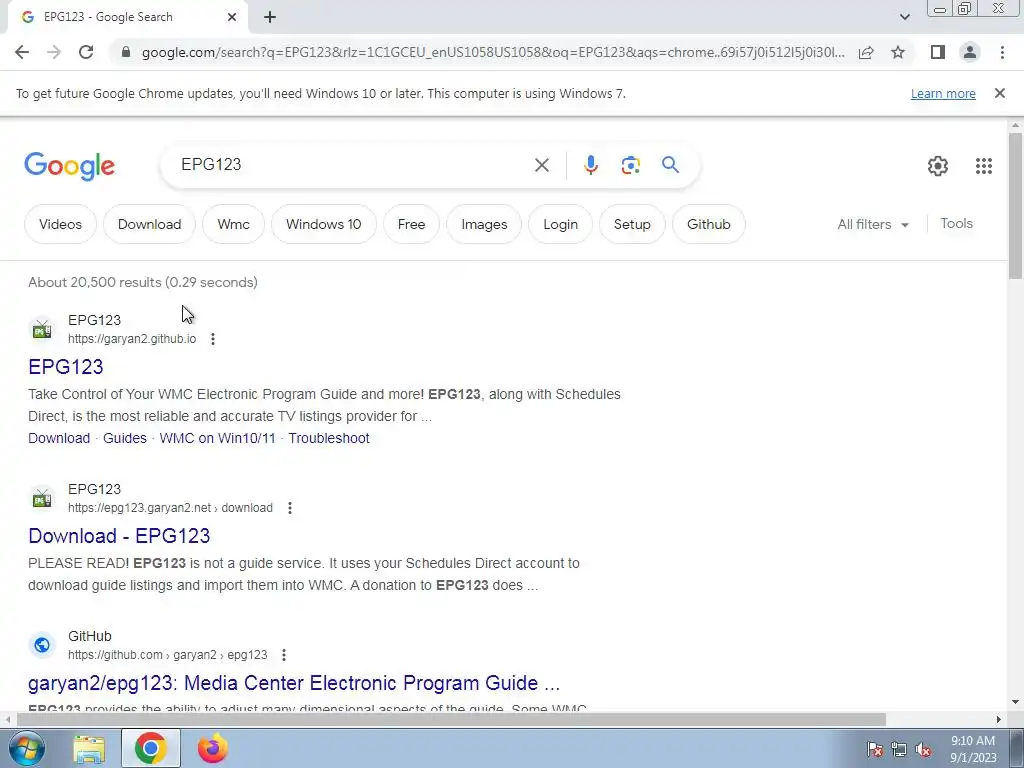Submit search with the magnifier icon
Image resolution: width=1024 pixels, height=768 pixels.
click(670, 165)
